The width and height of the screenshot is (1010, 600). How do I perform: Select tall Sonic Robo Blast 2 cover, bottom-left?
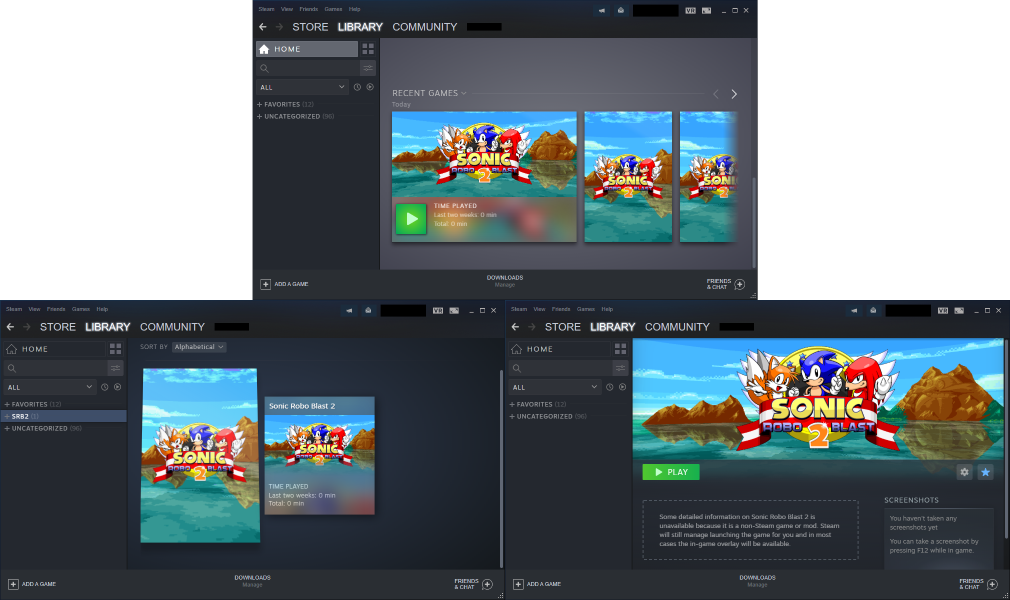click(x=200, y=455)
